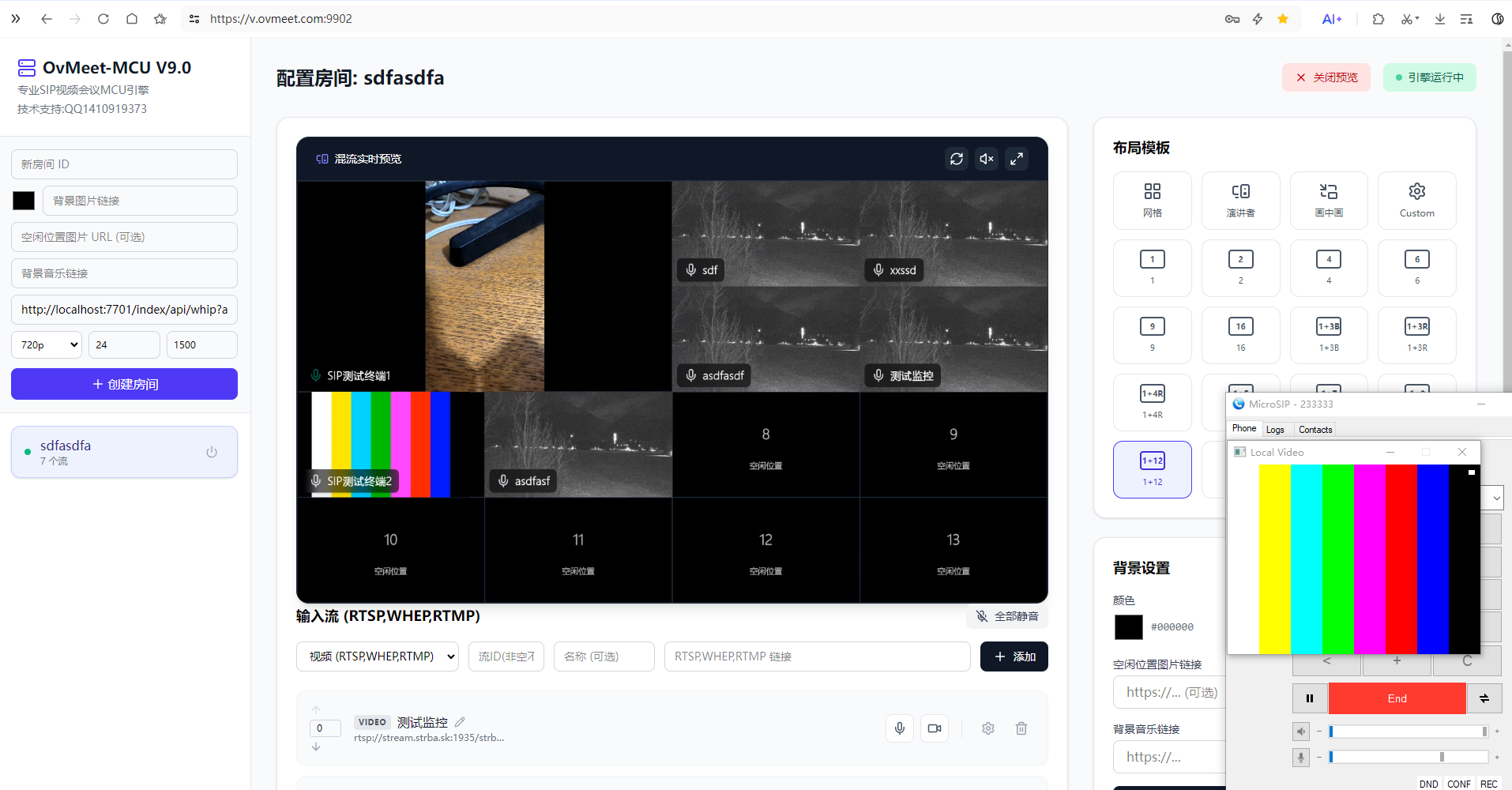Toggle camera for 测试监控 stream

935,728
